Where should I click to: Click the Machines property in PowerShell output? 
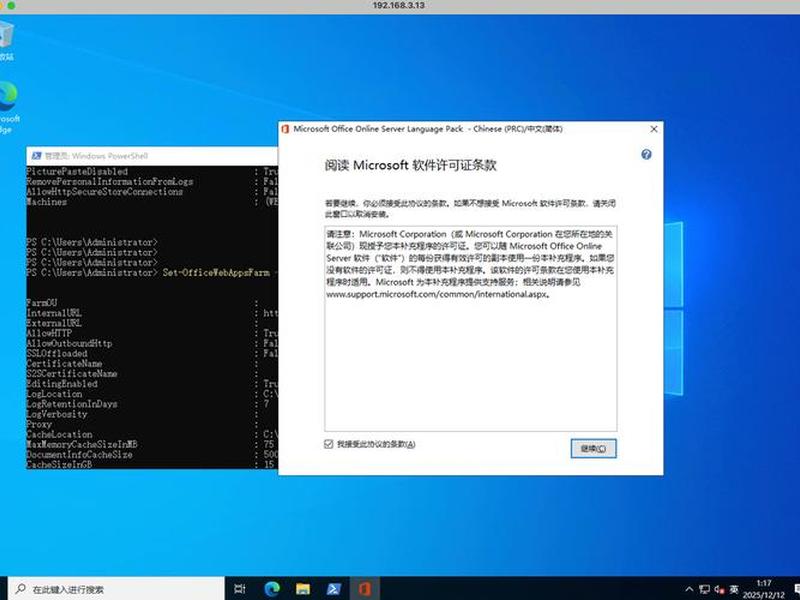pos(46,202)
